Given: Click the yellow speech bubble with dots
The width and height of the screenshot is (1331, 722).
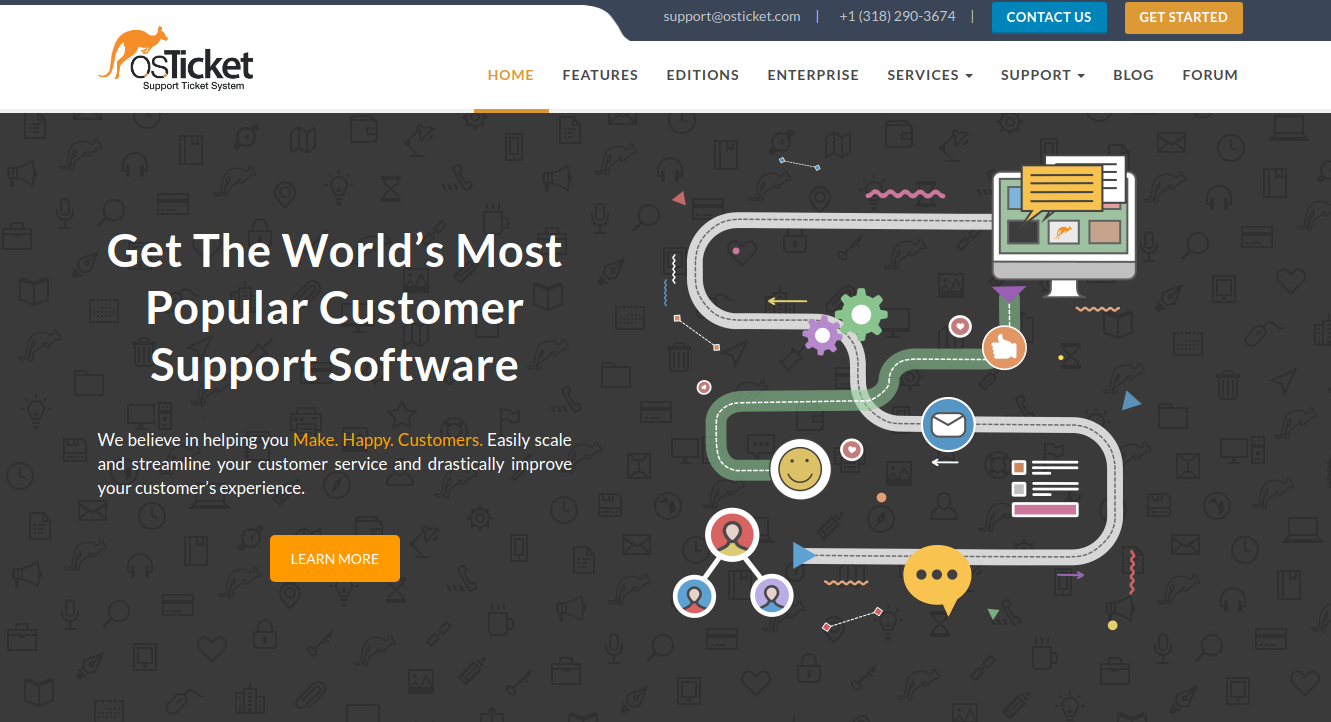Looking at the screenshot, I should click(x=937, y=578).
